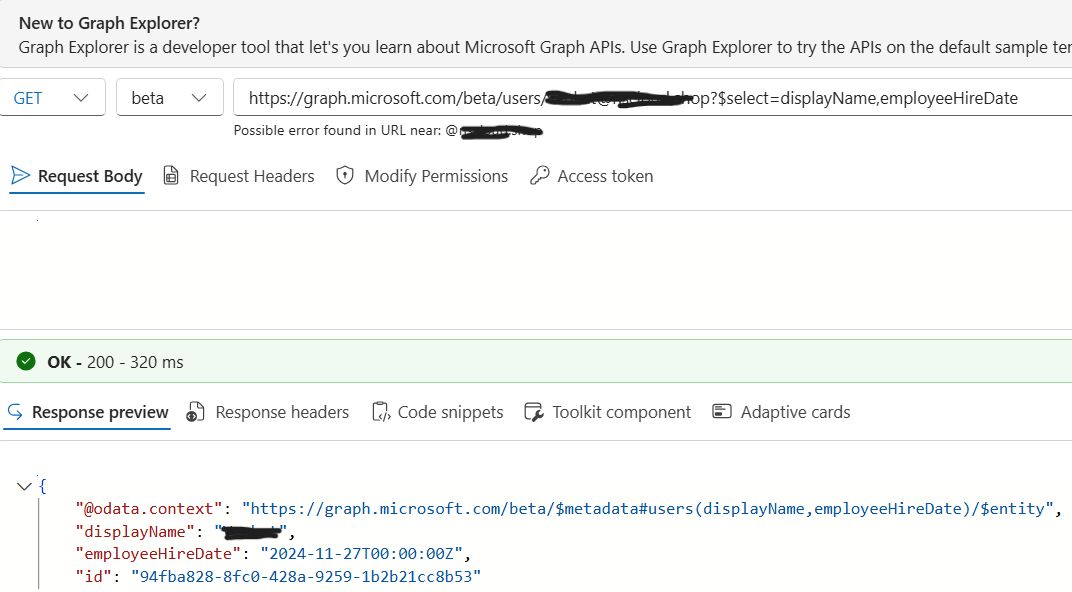Click the @odata.context metadata URL link

[648, 509]
